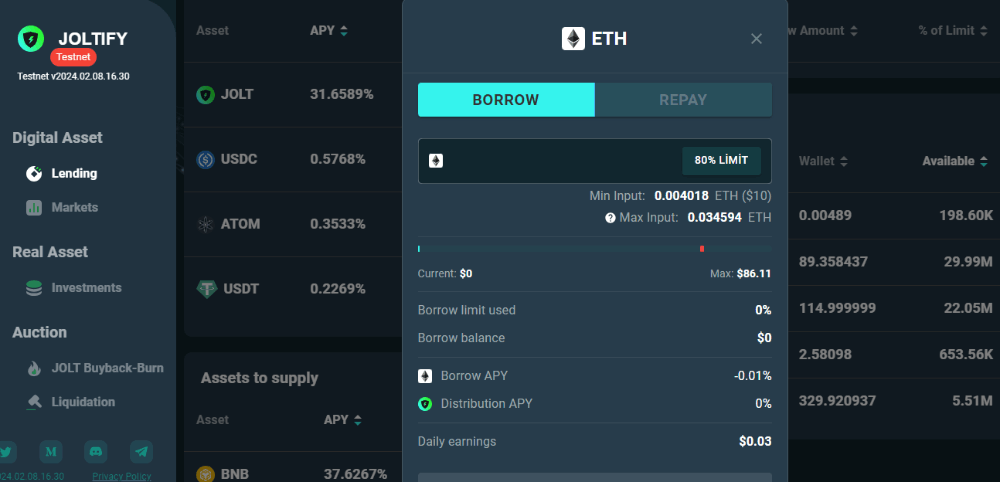Click the borrow limit progress bar
This screenshot has height=482, width=1000.
(594, 249)
